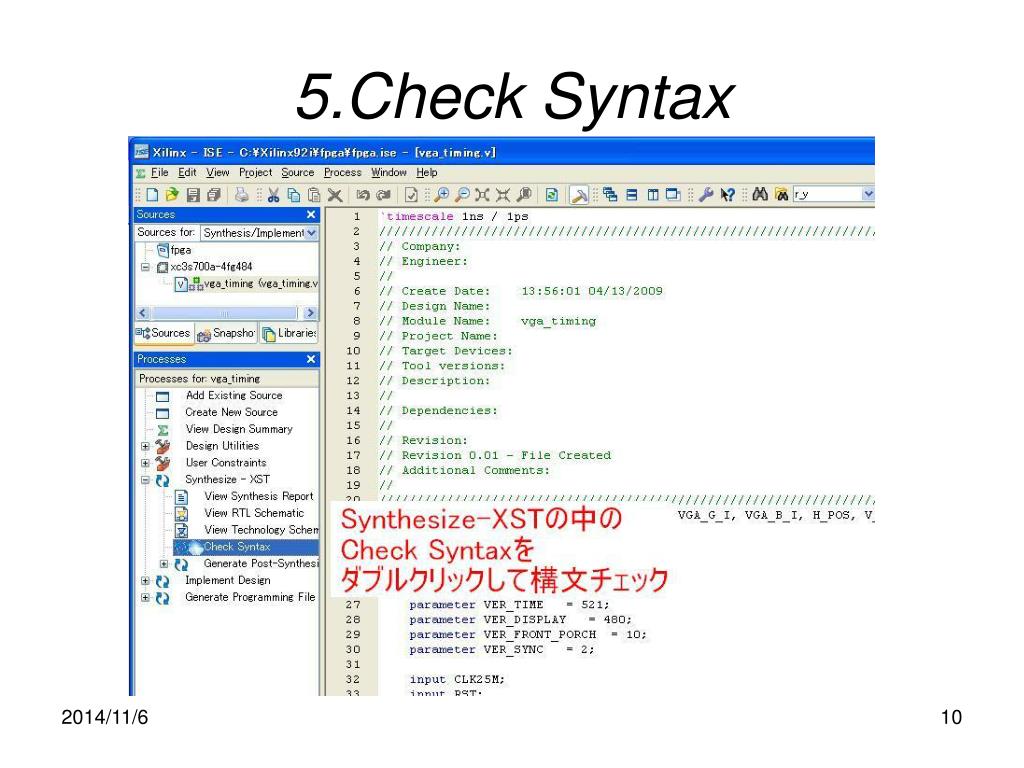
Task: Select the fpga project item
Action: [174, 250]
